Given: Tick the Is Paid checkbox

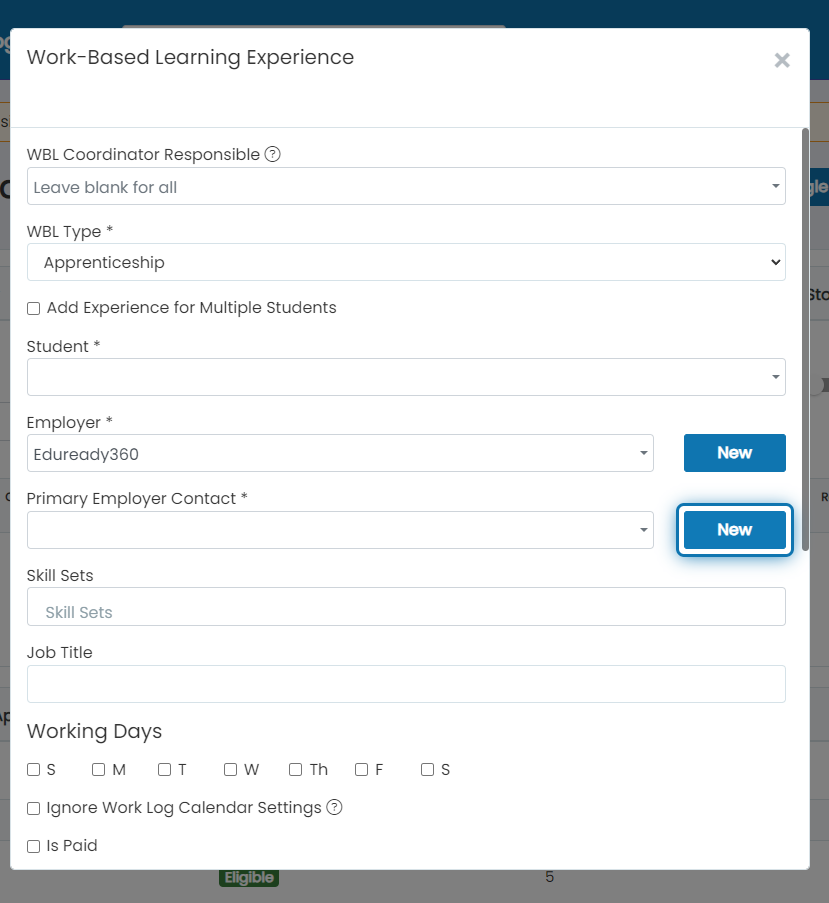Looking at the screenshot, I should click(33, 846).
